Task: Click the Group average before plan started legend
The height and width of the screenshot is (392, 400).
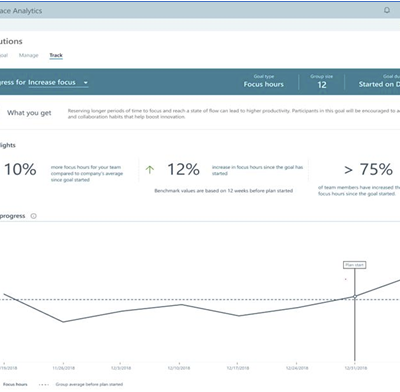Action: click(81, 384)
